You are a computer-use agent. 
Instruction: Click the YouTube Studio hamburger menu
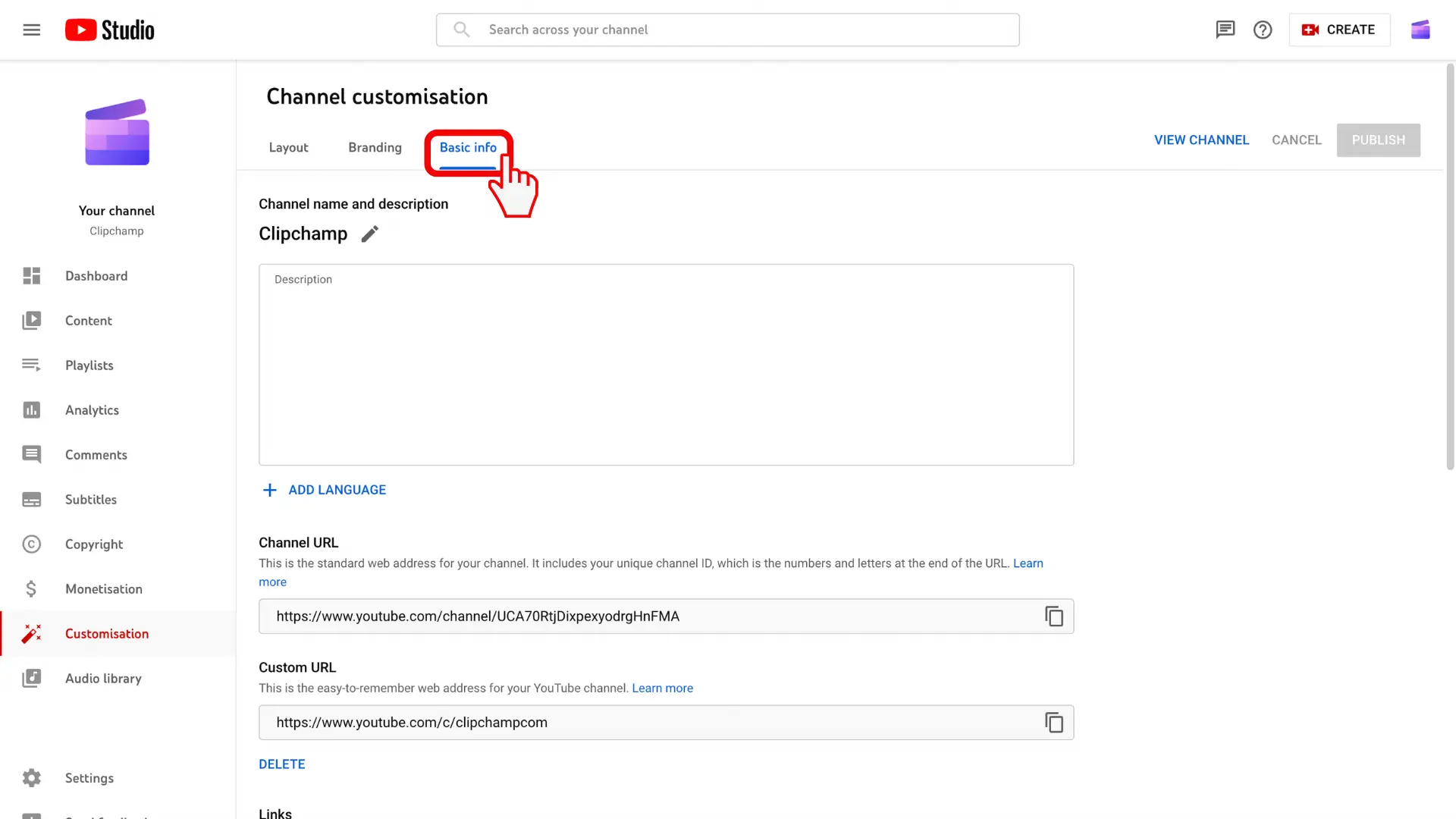(x=32, y=29)
